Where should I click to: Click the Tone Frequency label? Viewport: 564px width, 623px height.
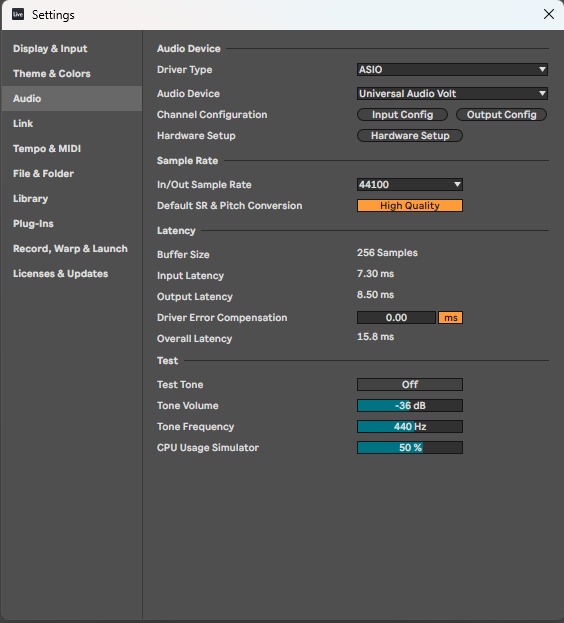[x=195, y=426]
